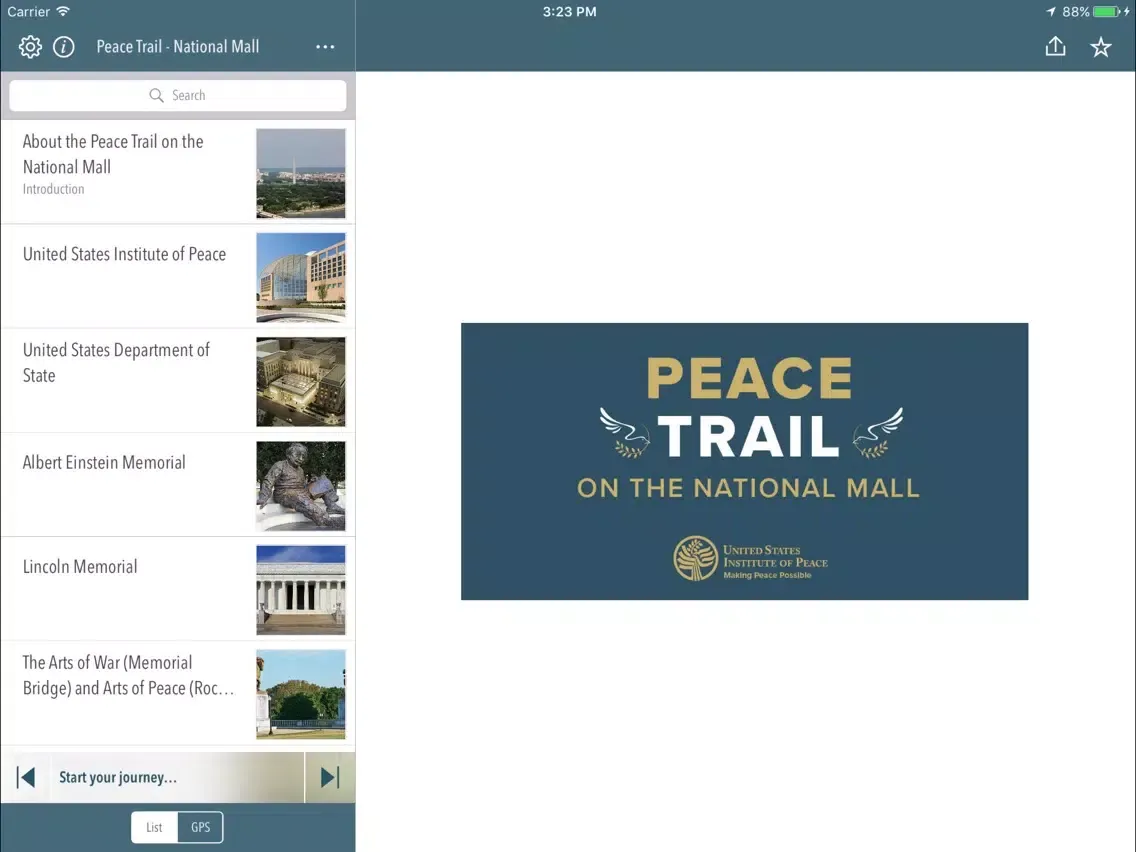Open United States Institute of Peace entry
Screen dimensions: 1136x852
[178, 277]
